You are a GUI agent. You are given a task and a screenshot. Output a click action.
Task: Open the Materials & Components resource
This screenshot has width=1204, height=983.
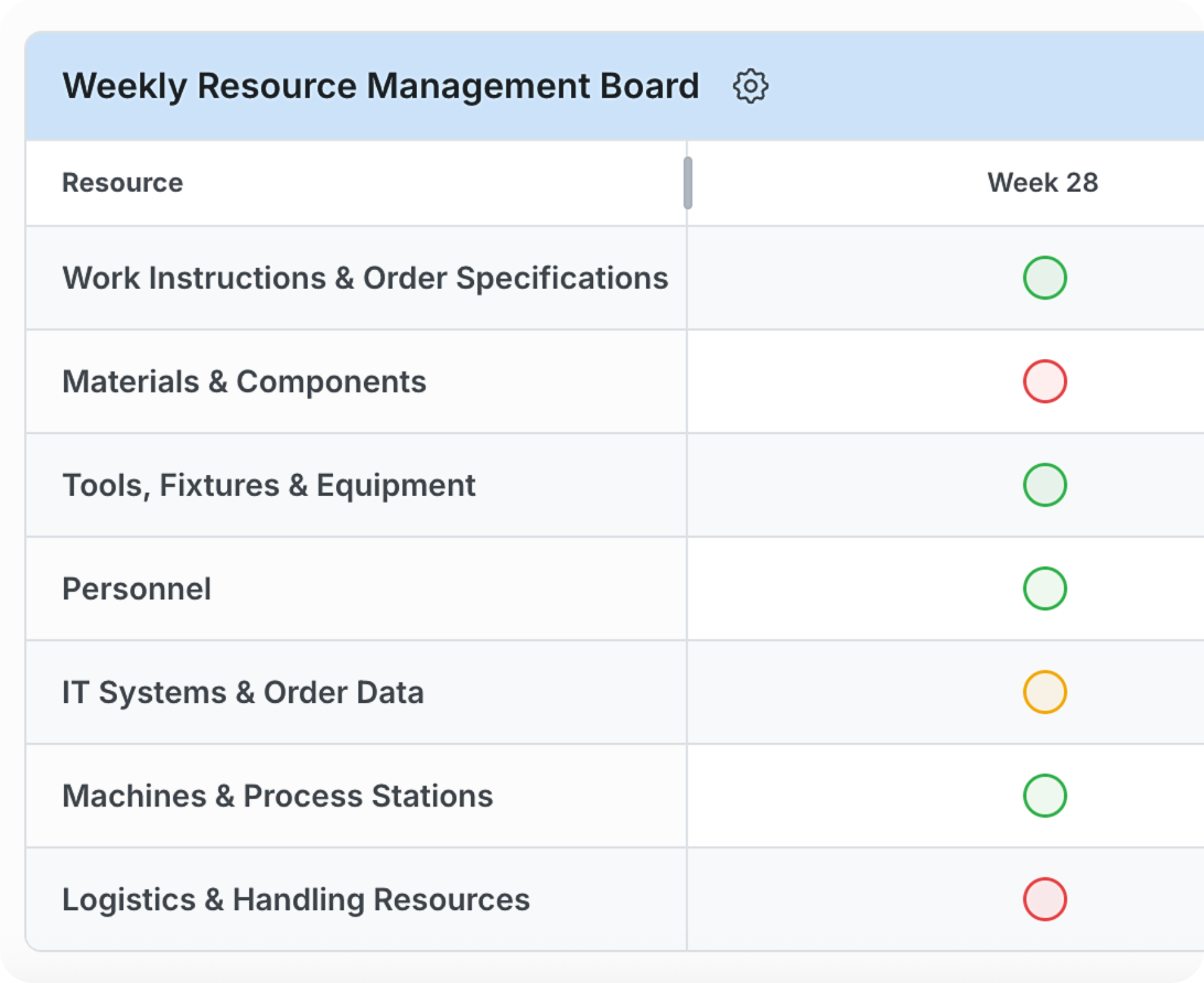coord(244,382)
